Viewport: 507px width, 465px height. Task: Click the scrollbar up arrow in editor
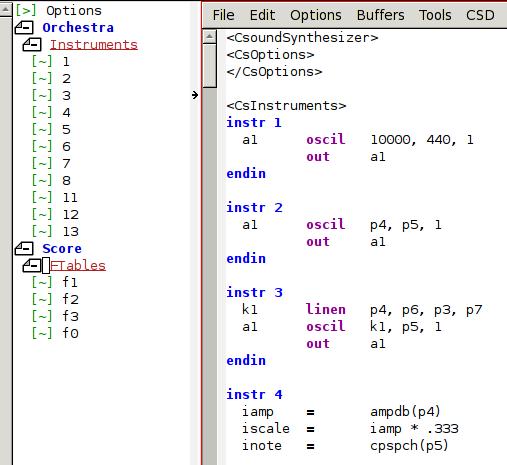(x=210, y=37)
